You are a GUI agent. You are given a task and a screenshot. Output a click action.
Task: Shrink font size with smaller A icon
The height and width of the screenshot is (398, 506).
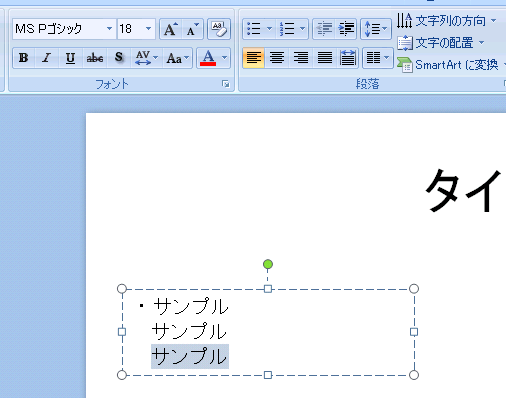coord(192,29)
